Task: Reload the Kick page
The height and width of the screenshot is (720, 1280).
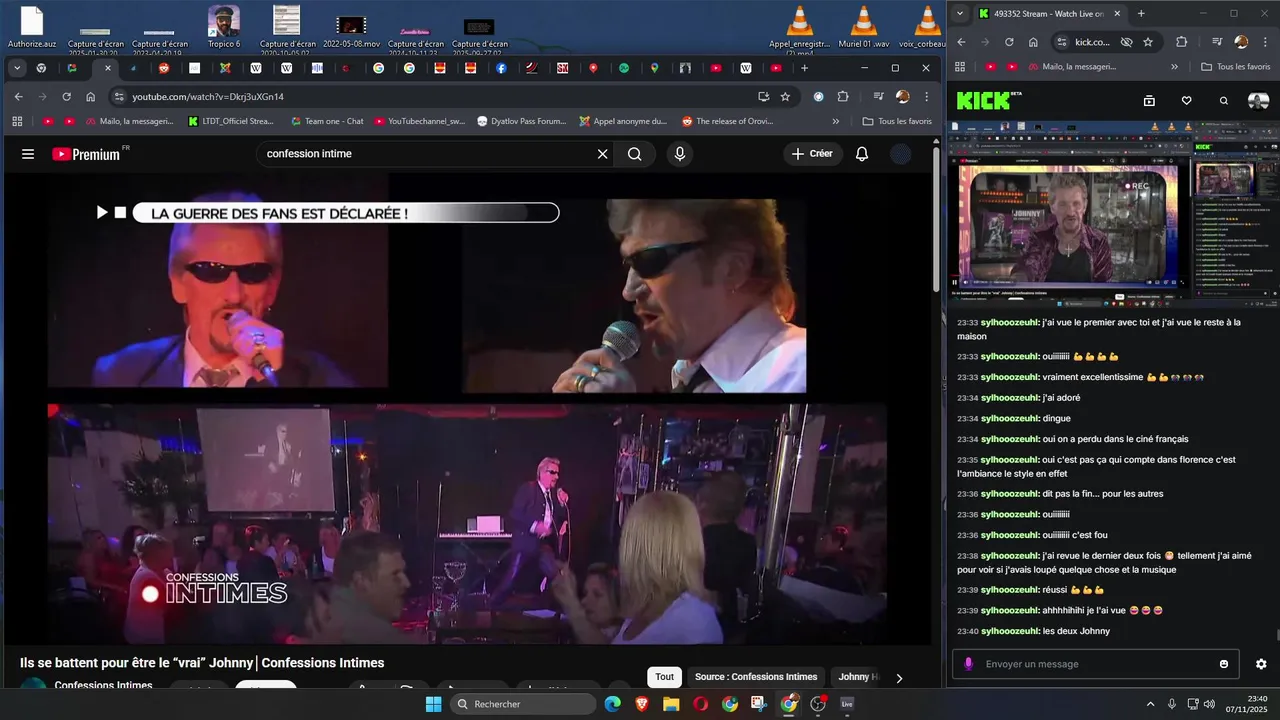Action: 1009,42
